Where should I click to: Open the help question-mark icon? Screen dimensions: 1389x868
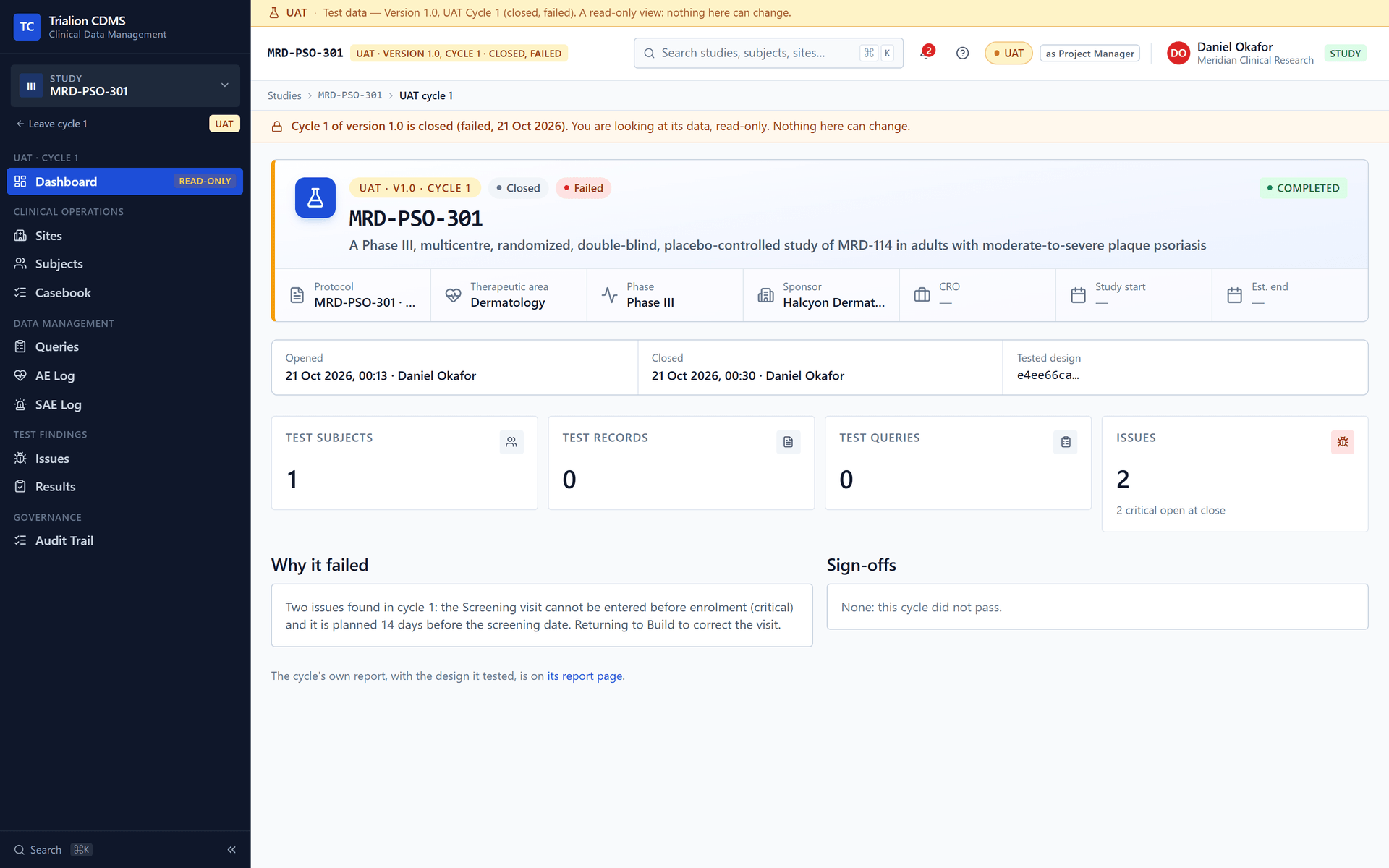[962, 53]
